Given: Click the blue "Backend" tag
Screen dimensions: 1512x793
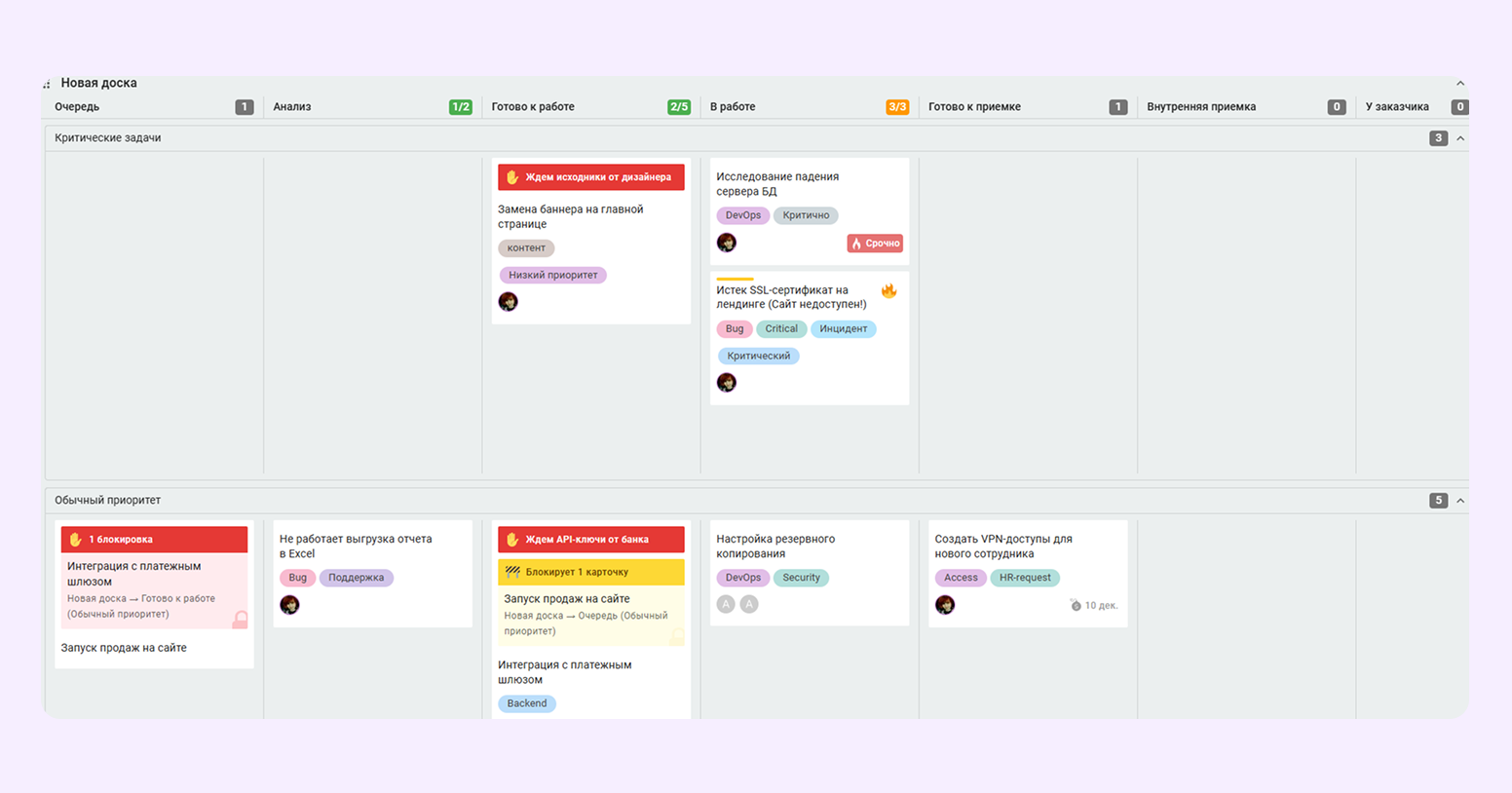Looking at the screenshot, I should pyautogui.click(x=526, y=703).
